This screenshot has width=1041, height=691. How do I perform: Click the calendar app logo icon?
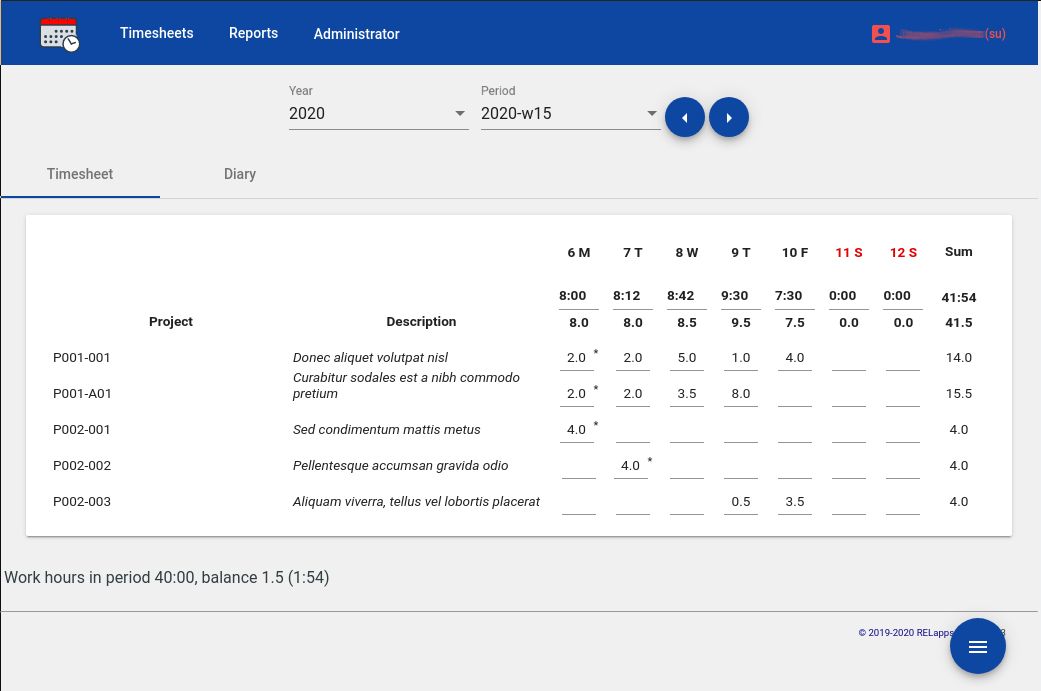[59, 33]
